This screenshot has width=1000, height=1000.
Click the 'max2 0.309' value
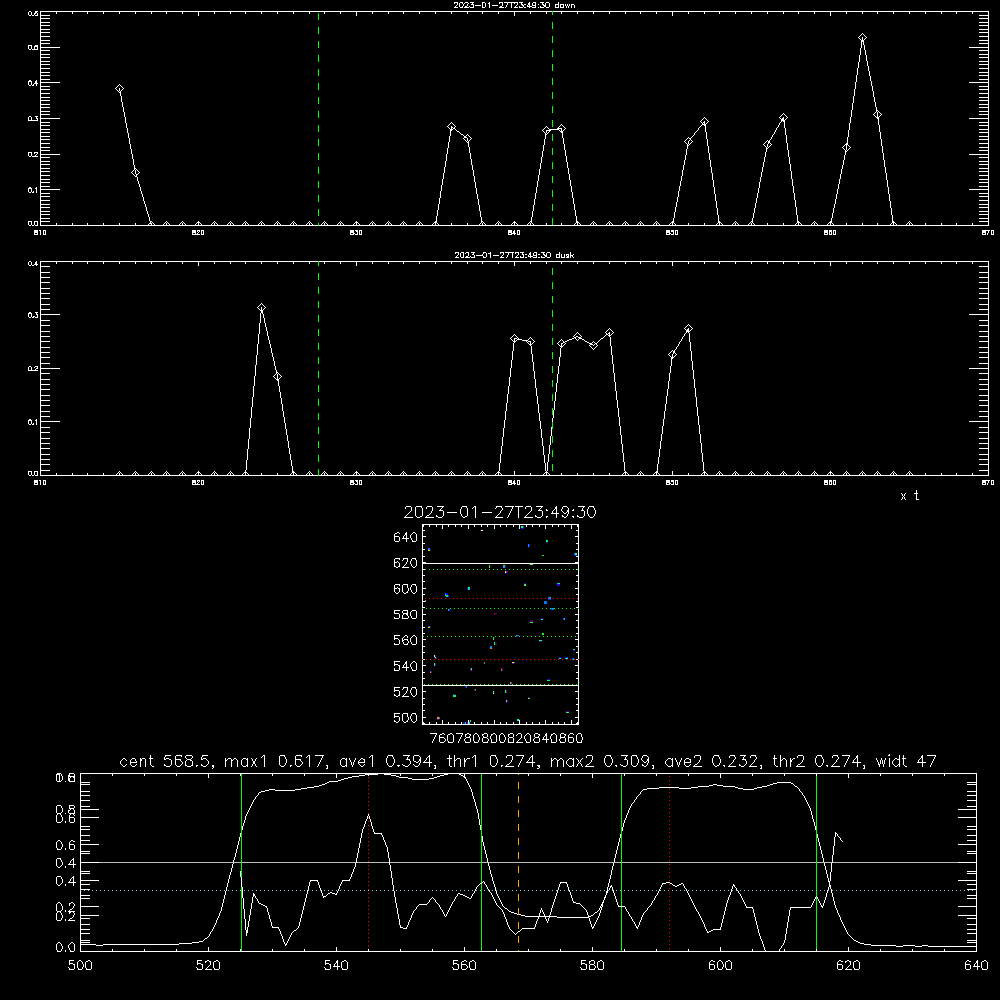point(598,761)
